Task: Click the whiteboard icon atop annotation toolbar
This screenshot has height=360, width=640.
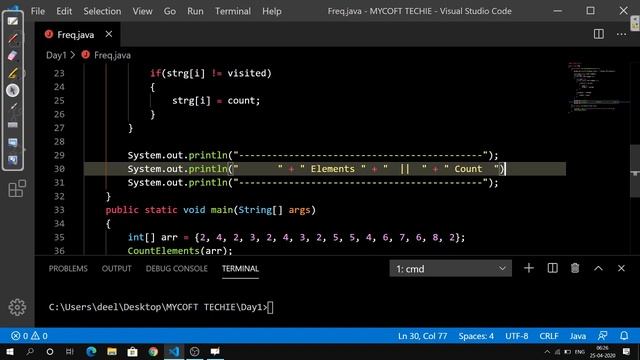Action: (x=13, y=21)
